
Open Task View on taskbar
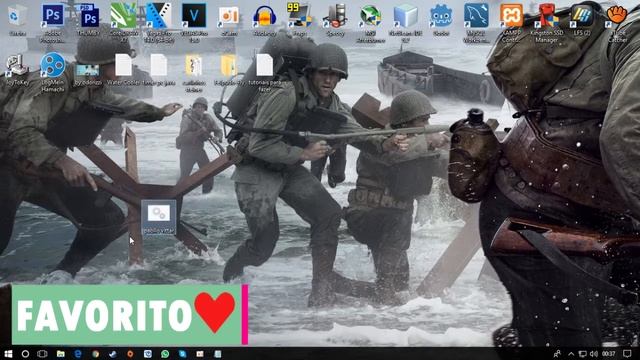coord(42,353)
